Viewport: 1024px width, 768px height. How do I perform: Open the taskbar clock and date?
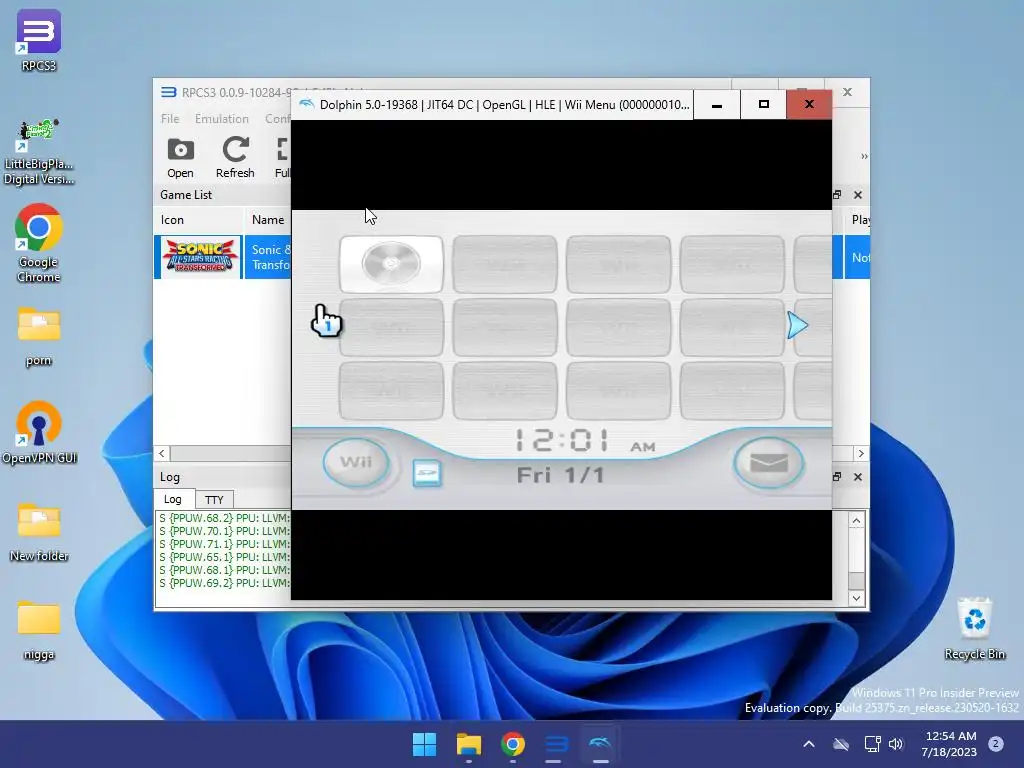point(950,744)
